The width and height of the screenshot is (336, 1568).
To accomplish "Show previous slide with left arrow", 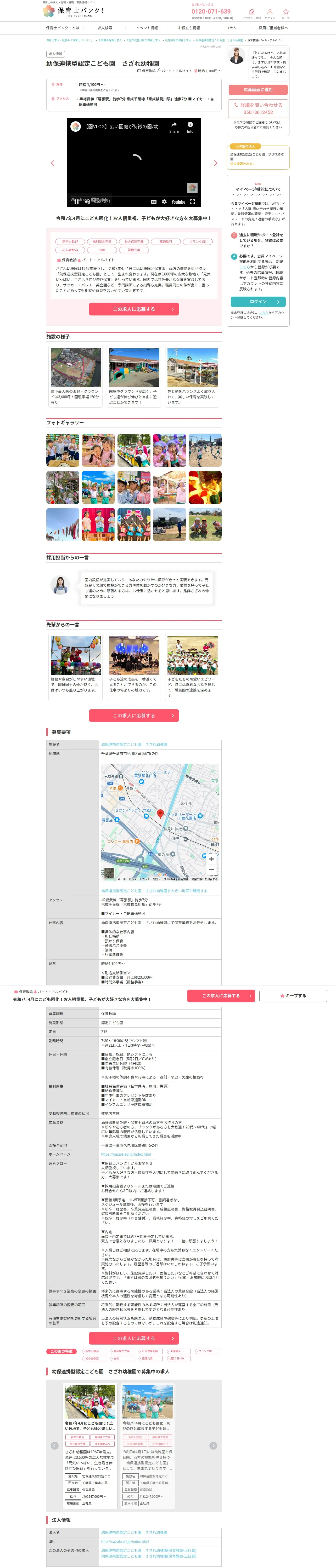I will coord(52,163).
